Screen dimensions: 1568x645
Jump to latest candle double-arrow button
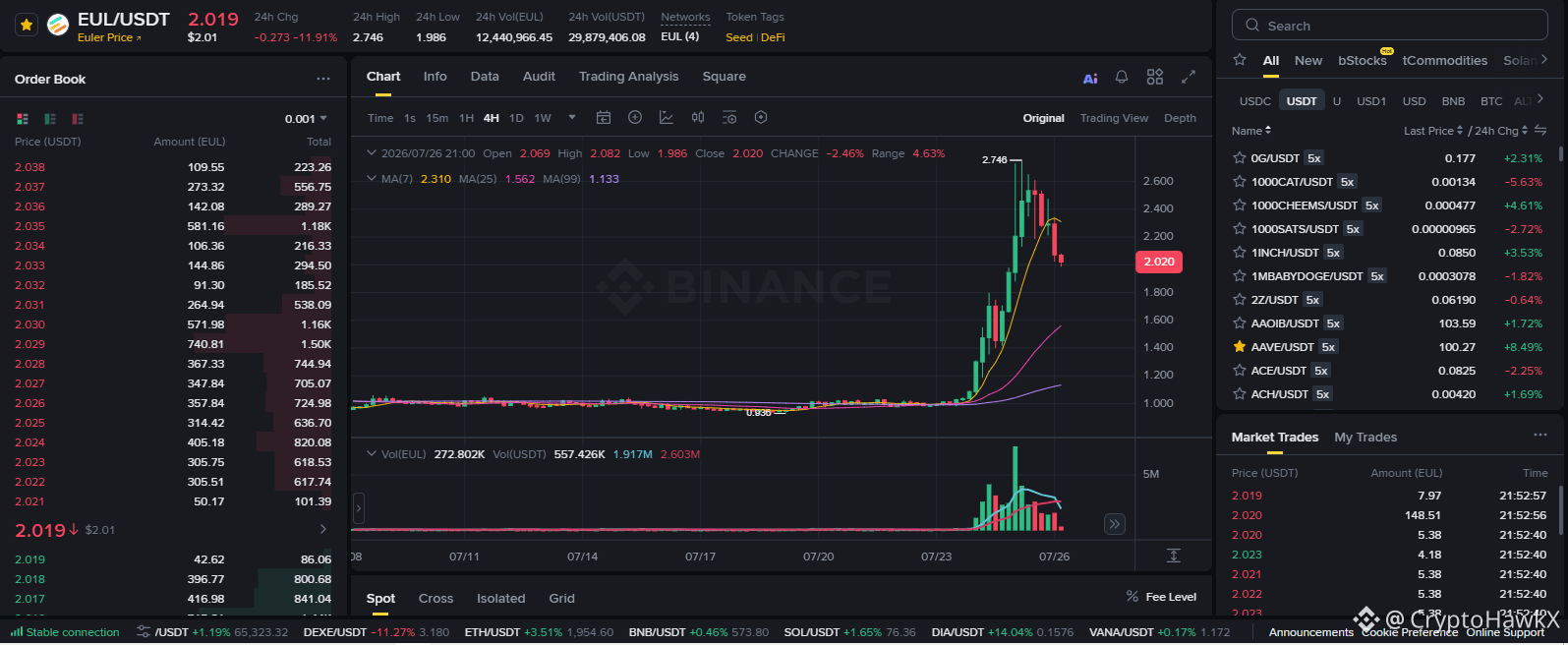tap(1114, 524)
